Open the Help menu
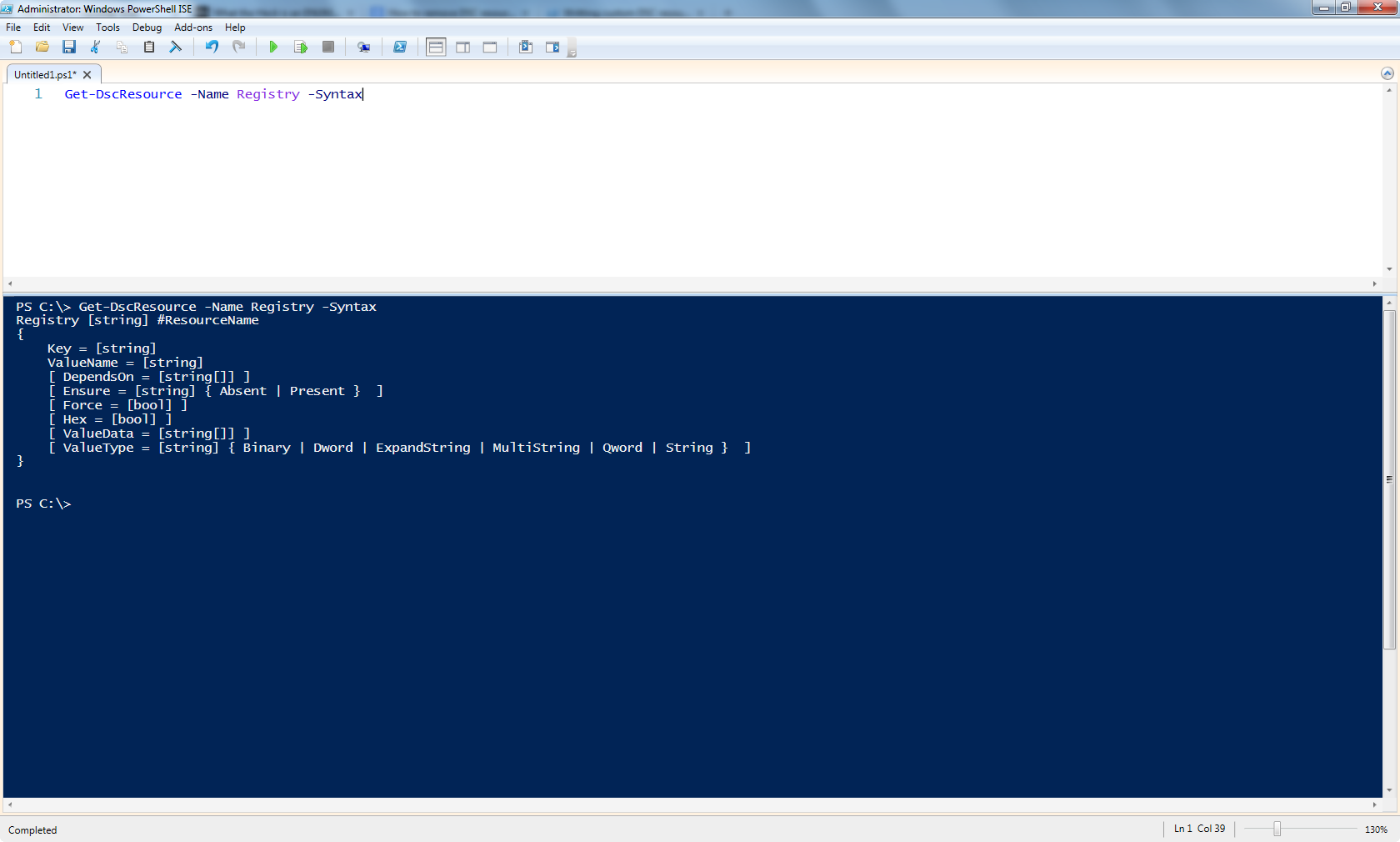 [235, 28]
